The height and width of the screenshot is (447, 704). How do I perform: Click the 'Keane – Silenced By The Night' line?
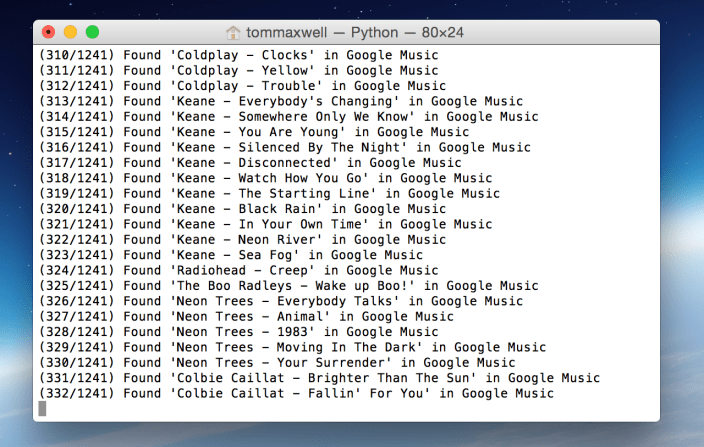tap(284, 147)
